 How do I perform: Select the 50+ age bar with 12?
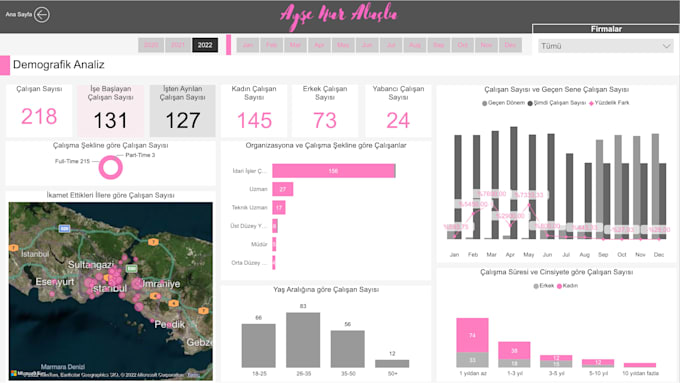click(392, 363)
